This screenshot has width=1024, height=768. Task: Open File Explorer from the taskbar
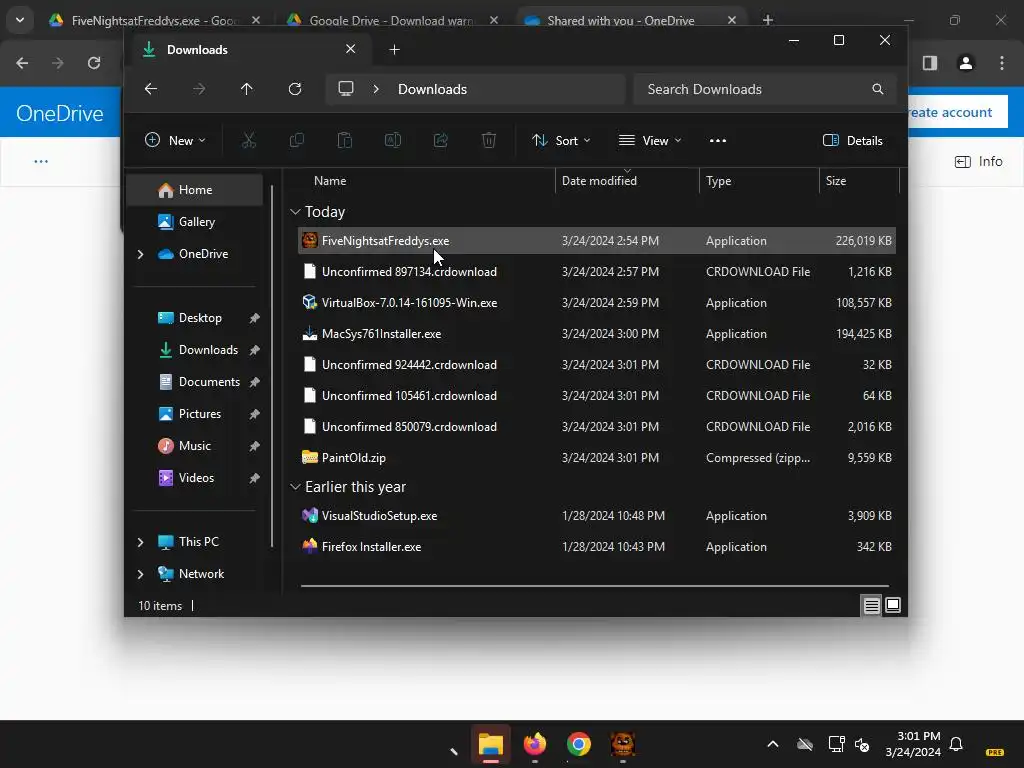490,744
